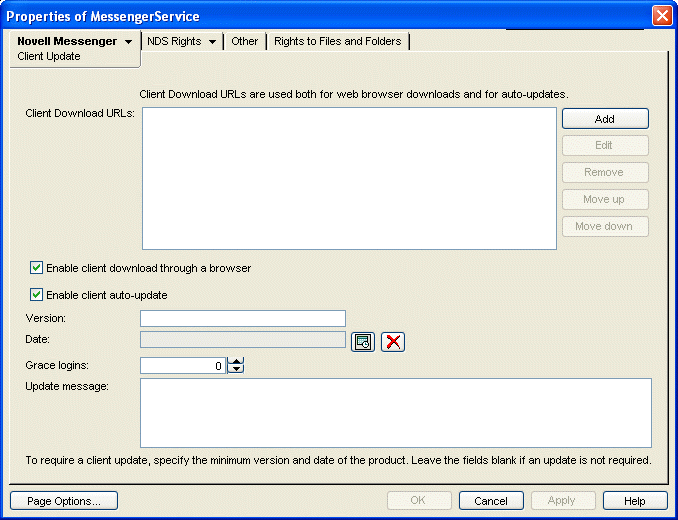Click the Remove button

click(x=605, y=172)
